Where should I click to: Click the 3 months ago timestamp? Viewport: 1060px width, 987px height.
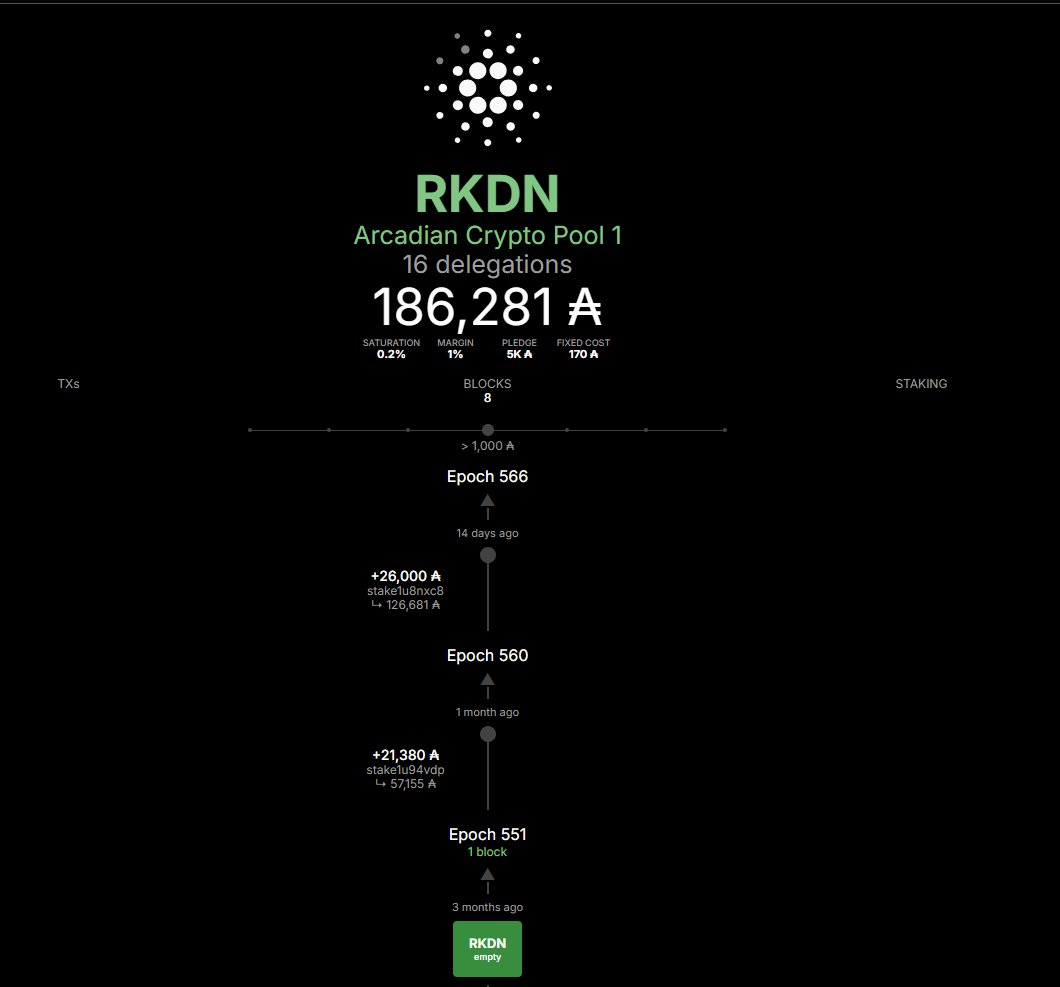click(x=487, y=907)
